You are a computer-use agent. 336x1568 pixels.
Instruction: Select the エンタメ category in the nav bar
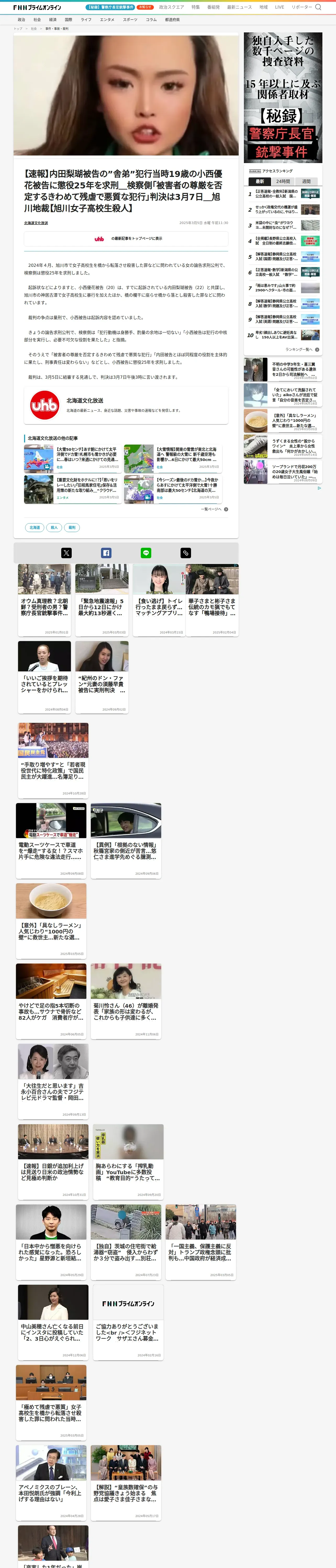click(107, 20)
